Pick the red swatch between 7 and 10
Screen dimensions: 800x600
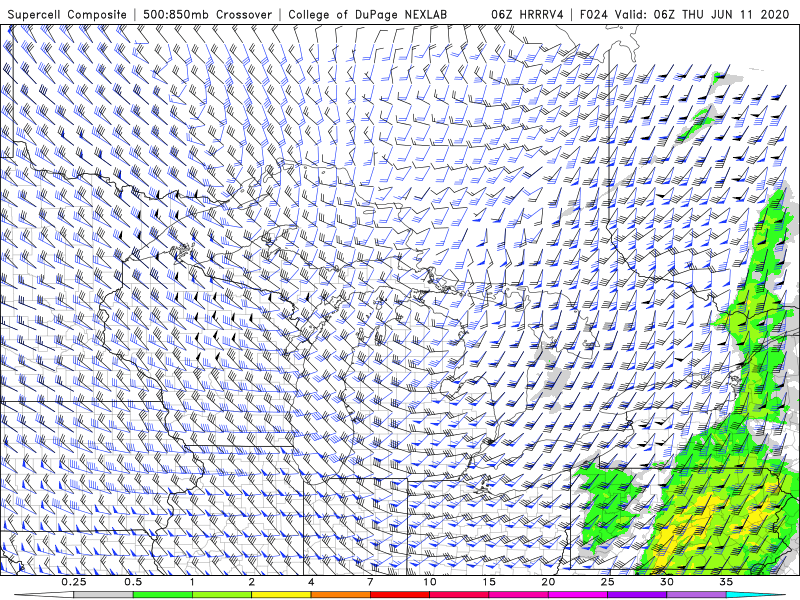pos(399,595)
